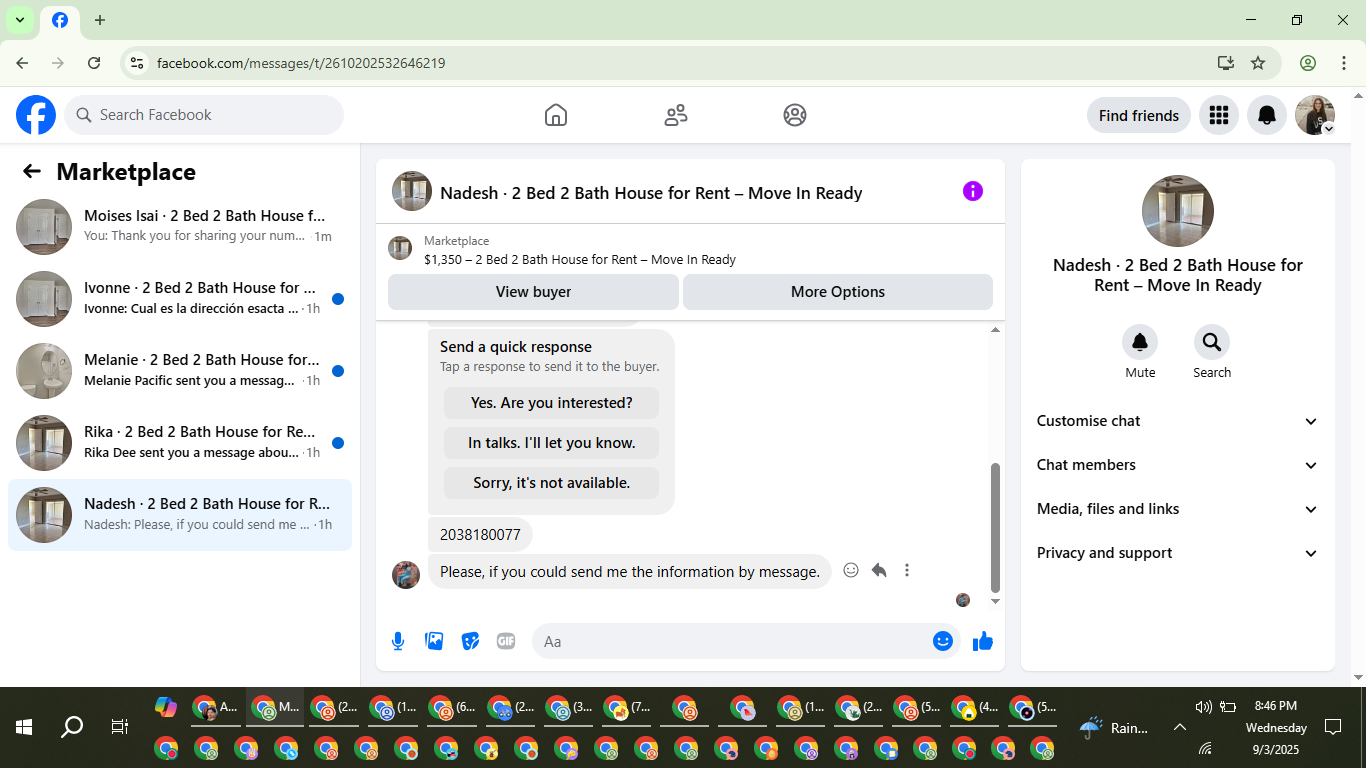Show hidden system tray icons
The height and width of the screenshot is (768, 1366).
coord(1180,728)
